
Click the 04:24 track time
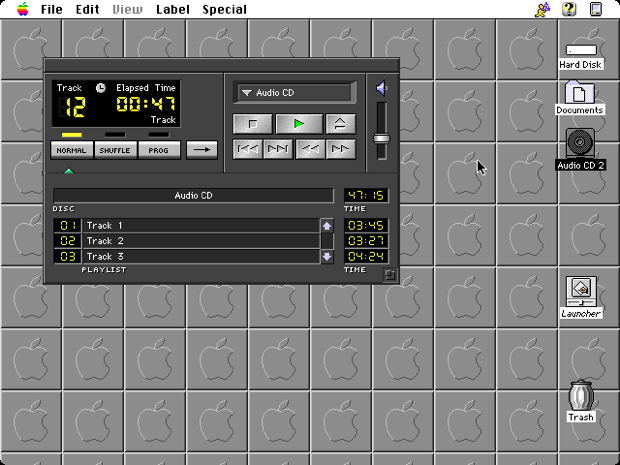click(366, 256)
